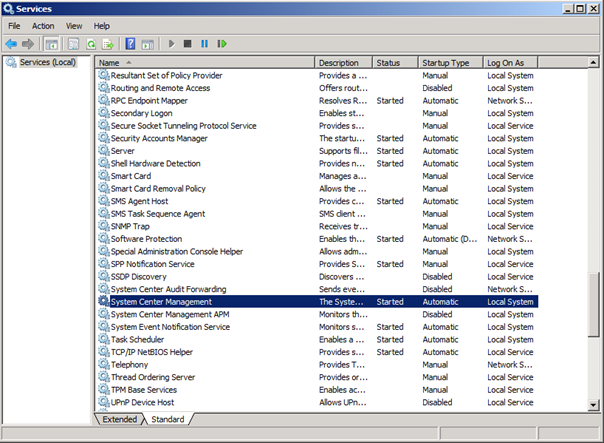Click the Back arrow toolbar icon

(11, 44)
